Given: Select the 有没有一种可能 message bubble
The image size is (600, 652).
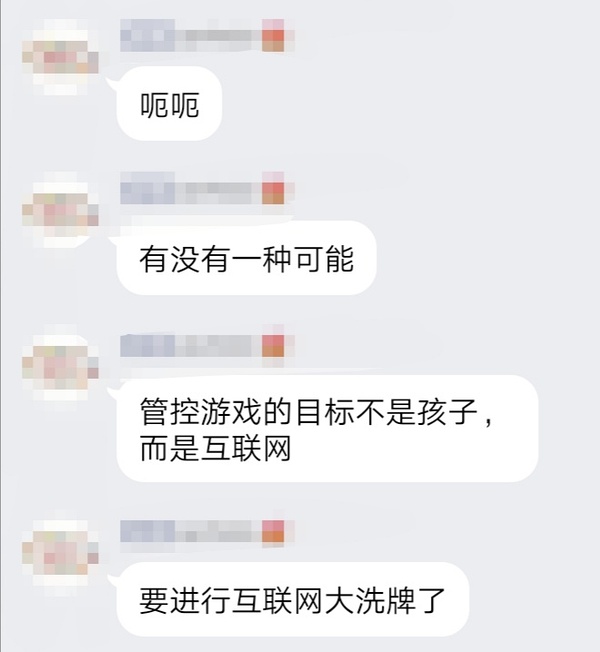Looking at the screenshot, I should point(247,258).
